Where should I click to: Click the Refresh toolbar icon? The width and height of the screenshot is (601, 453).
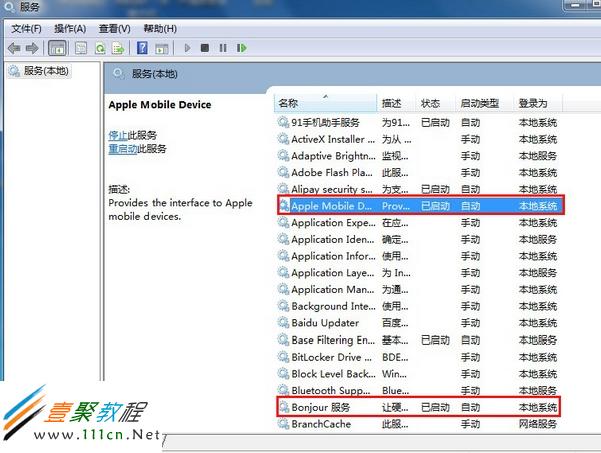click(101, 48)
